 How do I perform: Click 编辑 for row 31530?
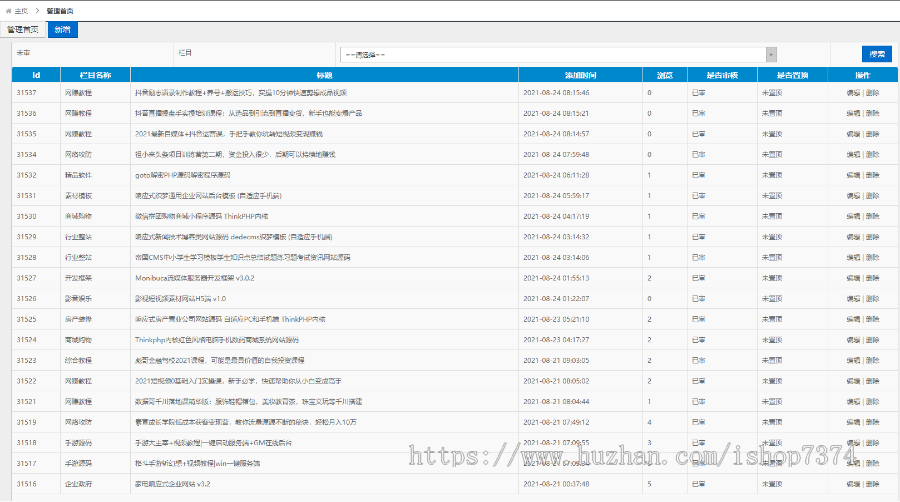pyautogui.click(x=853, y=217)
